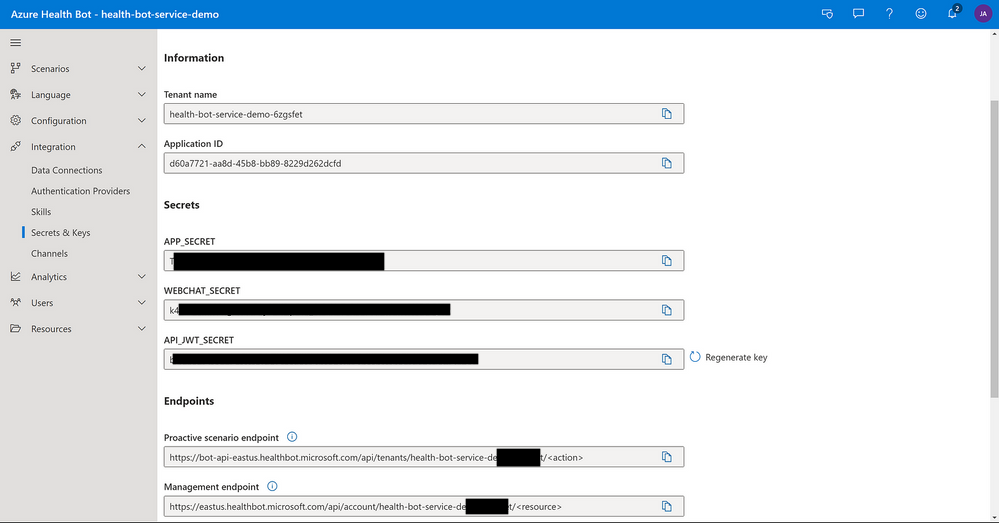Click the Information section heading
This screenshot has width=999, height=523.
(194, 57)
